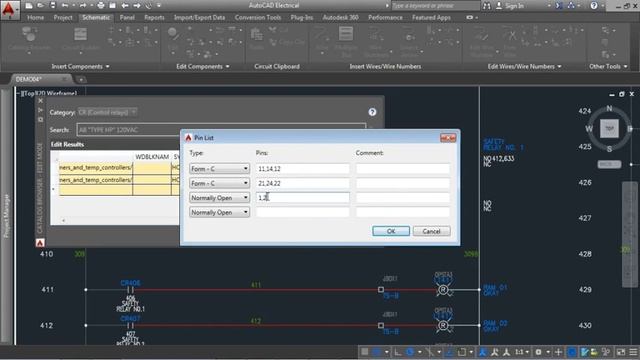Screen dimensions: 640x360
Task: Click the Save quick access icon
Action: click(x=53, y=5)
